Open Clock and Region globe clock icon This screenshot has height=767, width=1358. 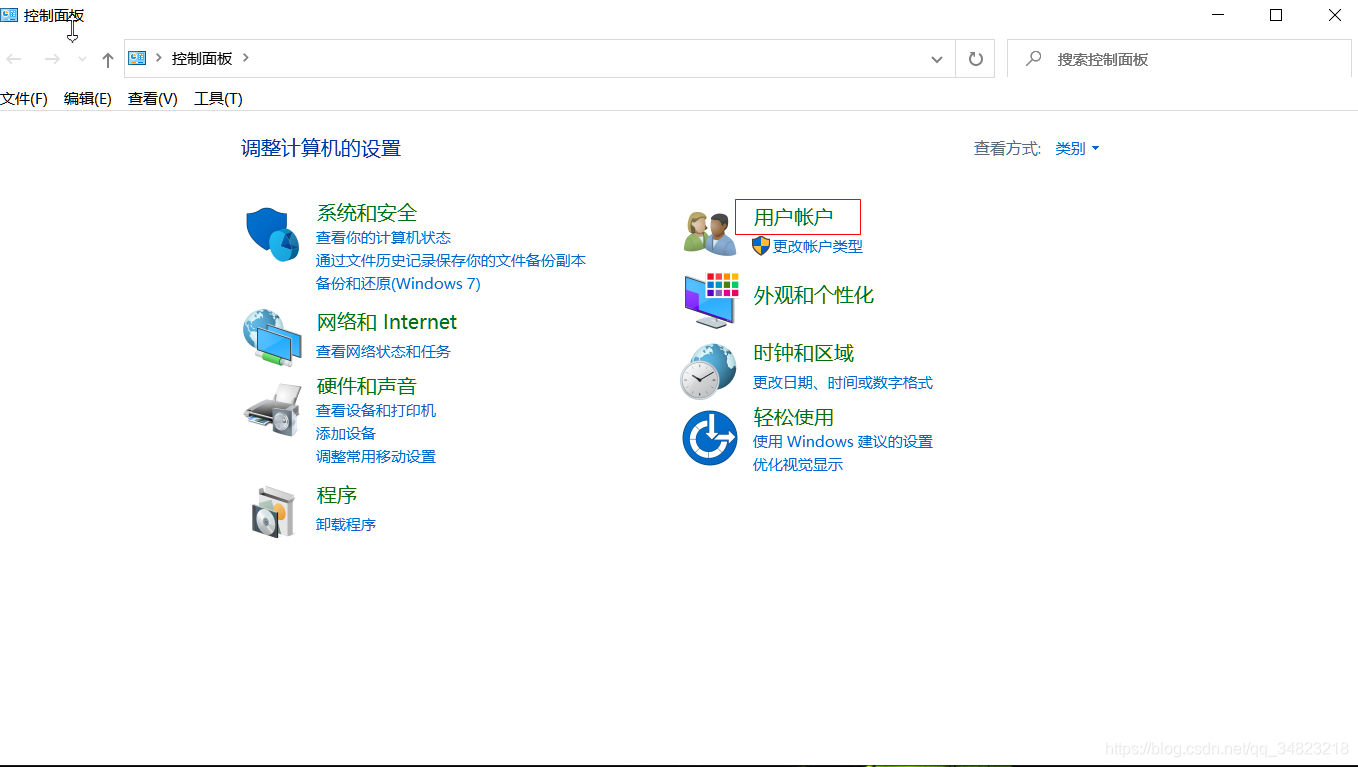(x=709, y=372)
